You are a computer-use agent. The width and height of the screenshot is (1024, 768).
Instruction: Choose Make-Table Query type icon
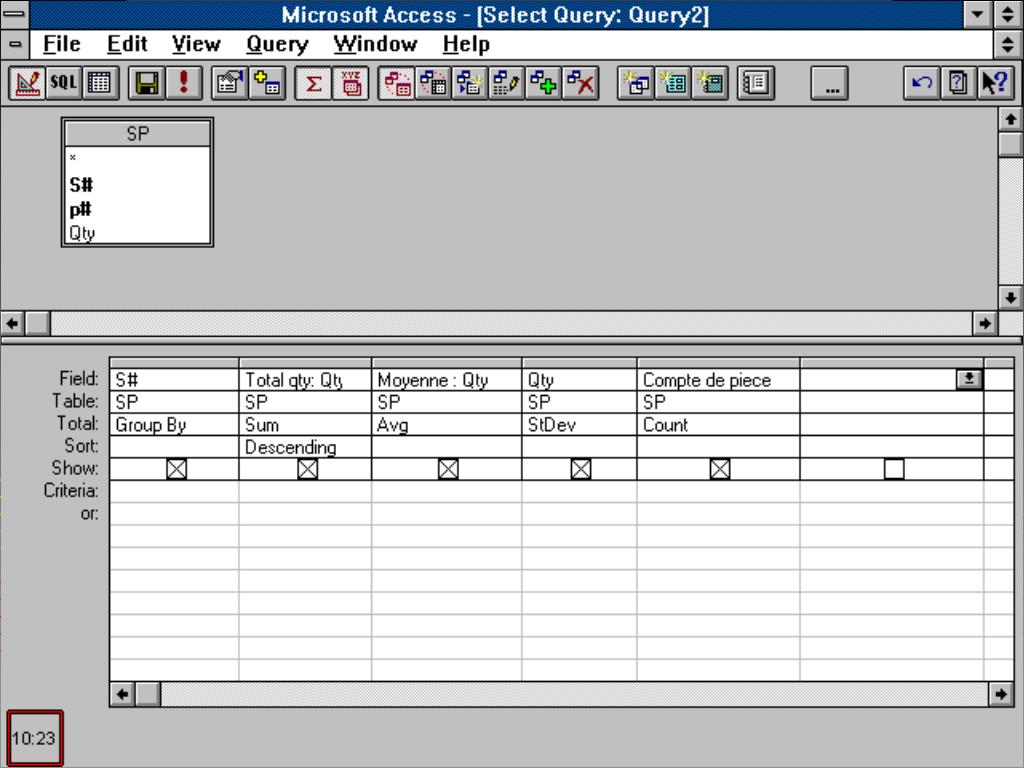coord(470,83)
